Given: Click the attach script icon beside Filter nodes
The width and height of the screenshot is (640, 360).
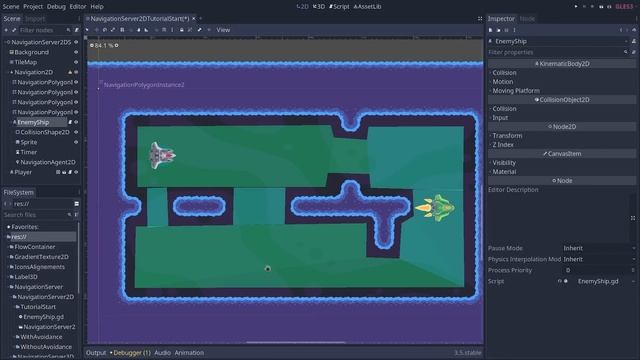Looking at the screenshot, I should [x=76, y=30].
